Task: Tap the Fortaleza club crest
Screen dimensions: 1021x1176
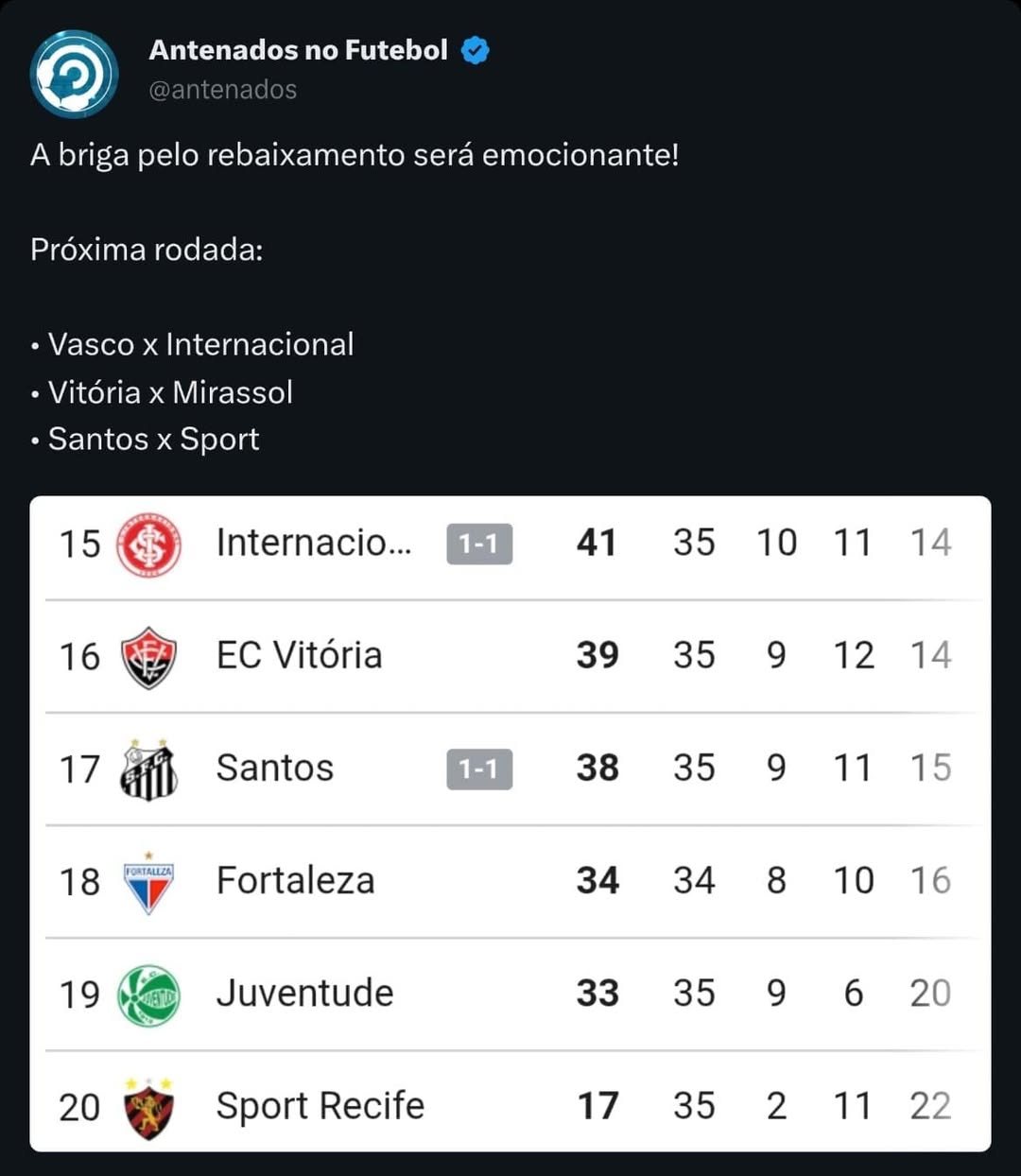Action: [148, 882]
